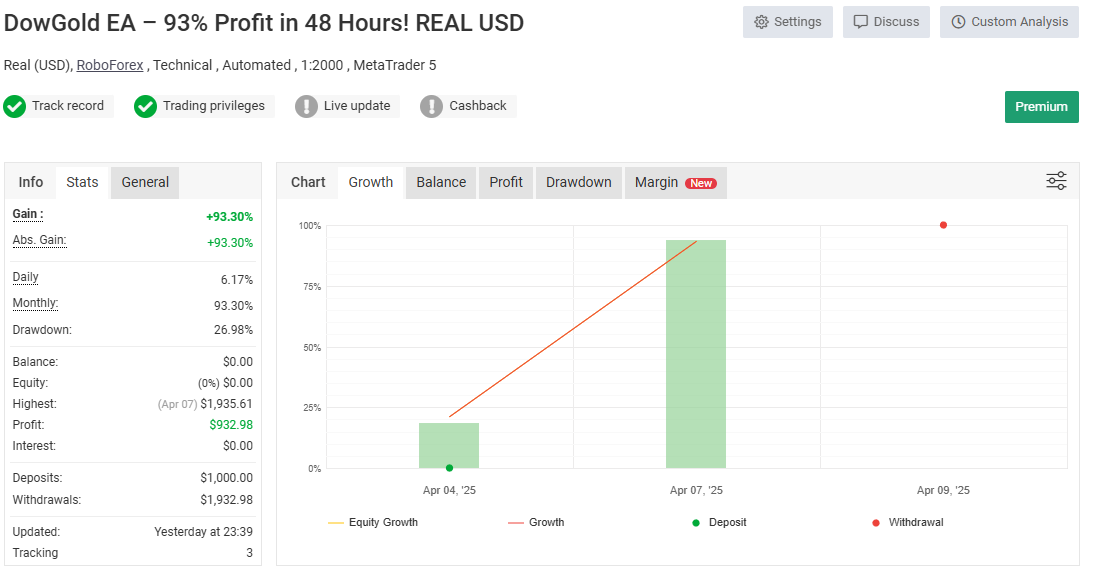1097x572 pixels.
Task: Open the Balance chart tab
Action: point(441,183)
